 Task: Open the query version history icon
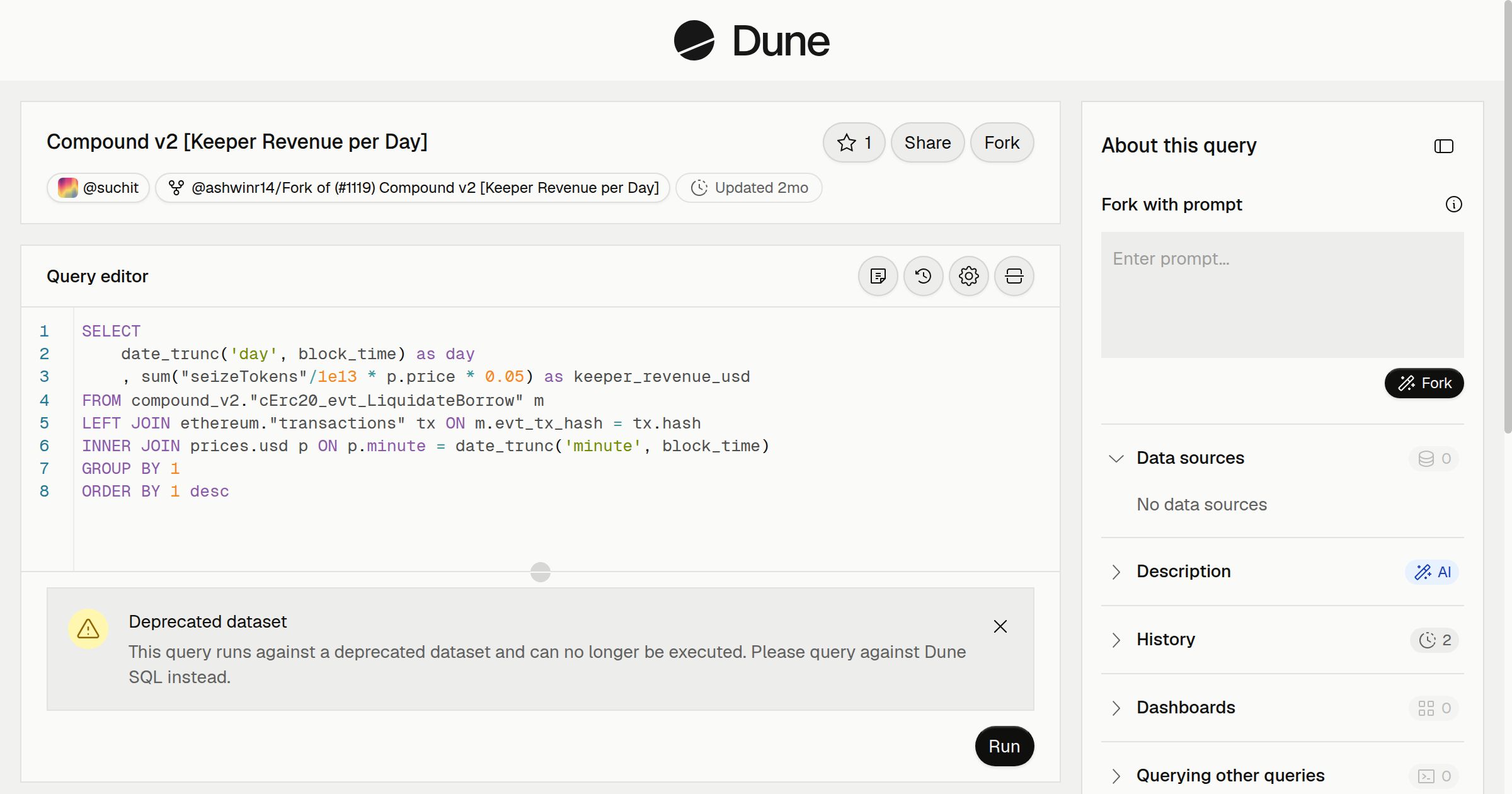click(924, 276)
